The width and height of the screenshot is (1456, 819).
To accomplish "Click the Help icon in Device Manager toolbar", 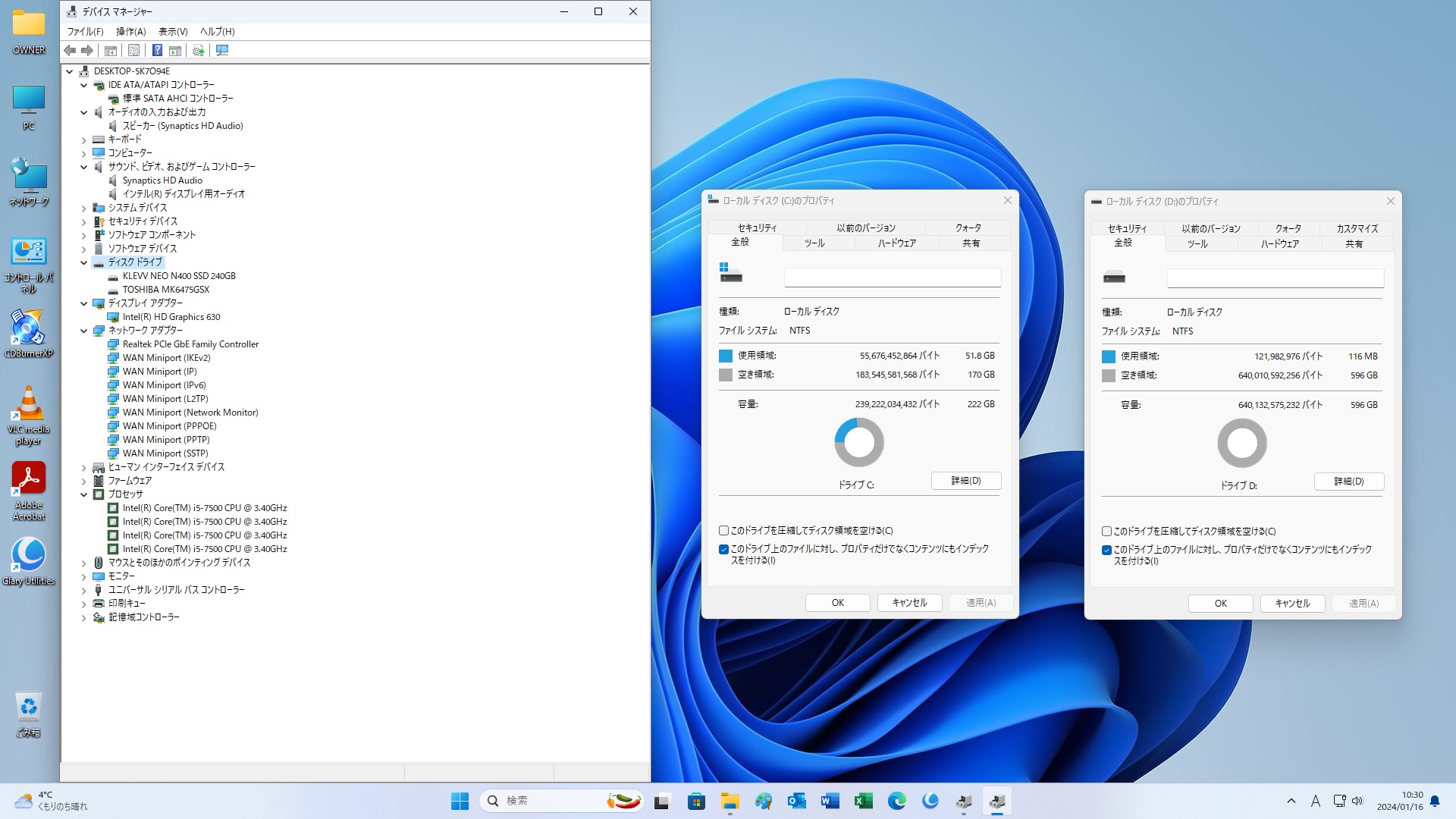I will [x=157, y=50].
